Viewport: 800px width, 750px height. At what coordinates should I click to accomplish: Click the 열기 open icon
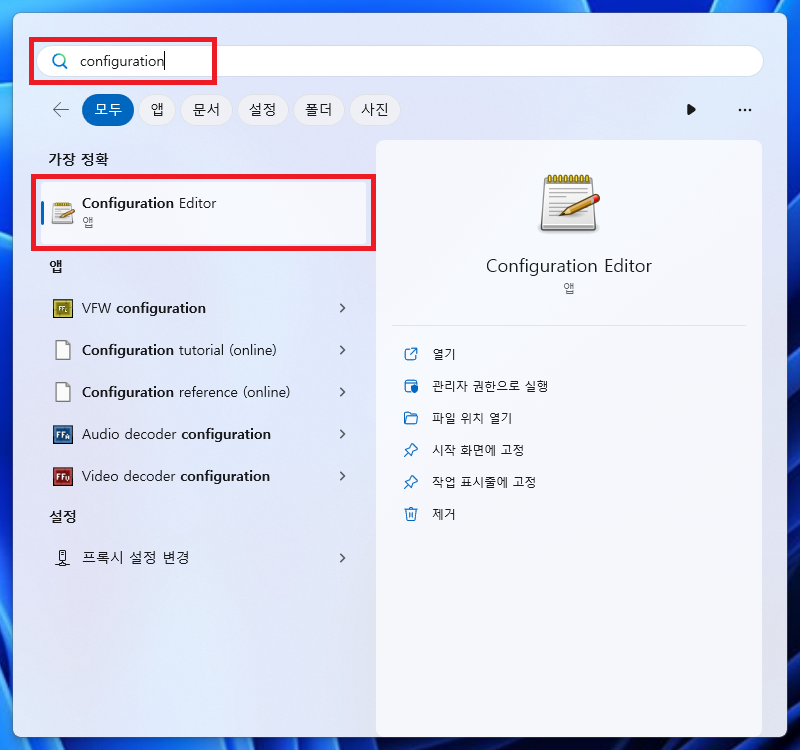pyautogui.click(x=411, y=354)
